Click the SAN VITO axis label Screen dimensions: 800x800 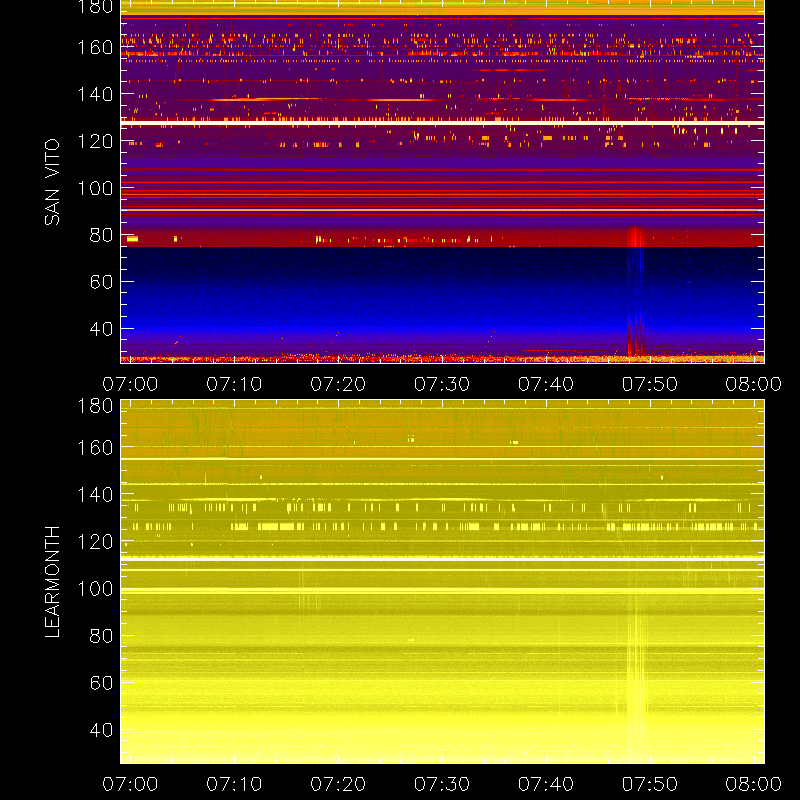point(52,182)
